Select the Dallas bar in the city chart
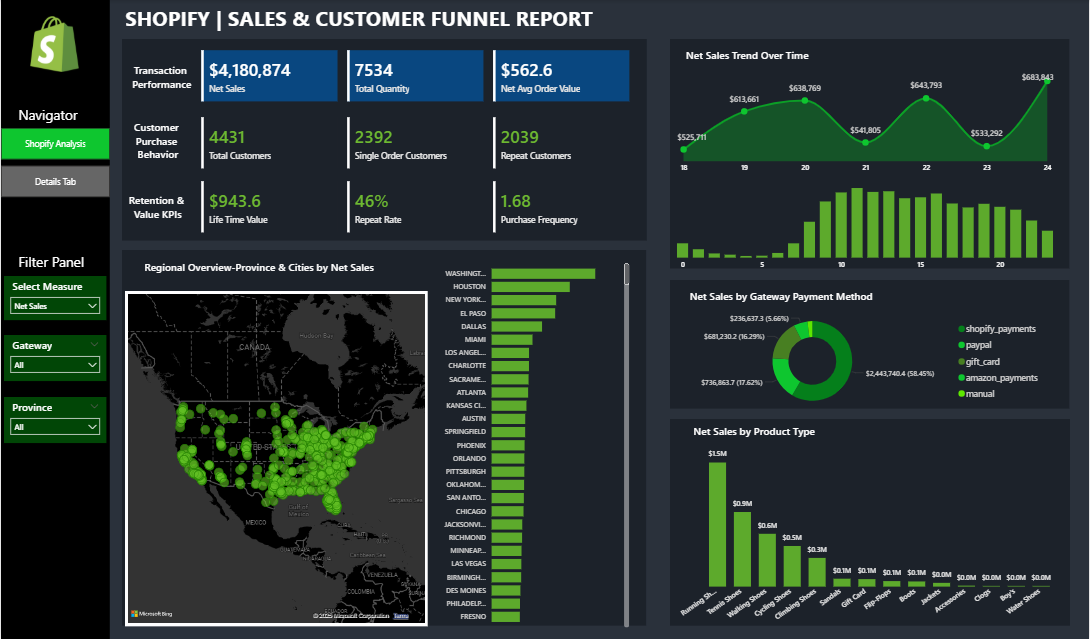The height and width of the screenshot is (639, 1090). point(516,327)
